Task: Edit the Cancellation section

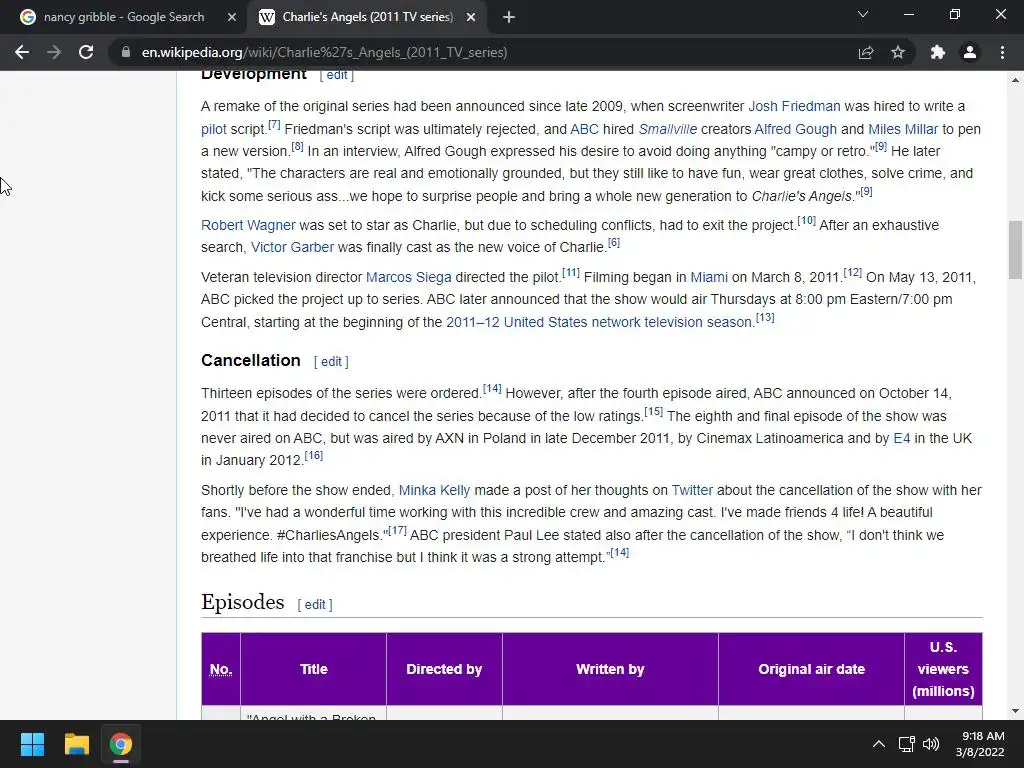Action: [x=331, y=362]
